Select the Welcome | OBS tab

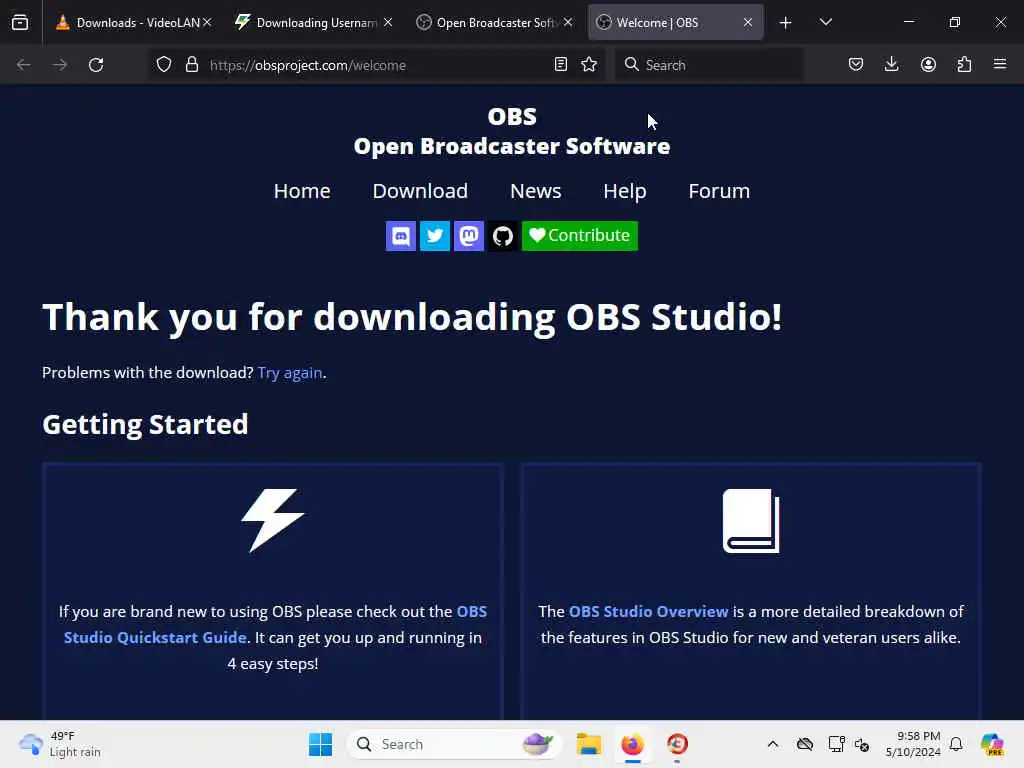[675, 23]
